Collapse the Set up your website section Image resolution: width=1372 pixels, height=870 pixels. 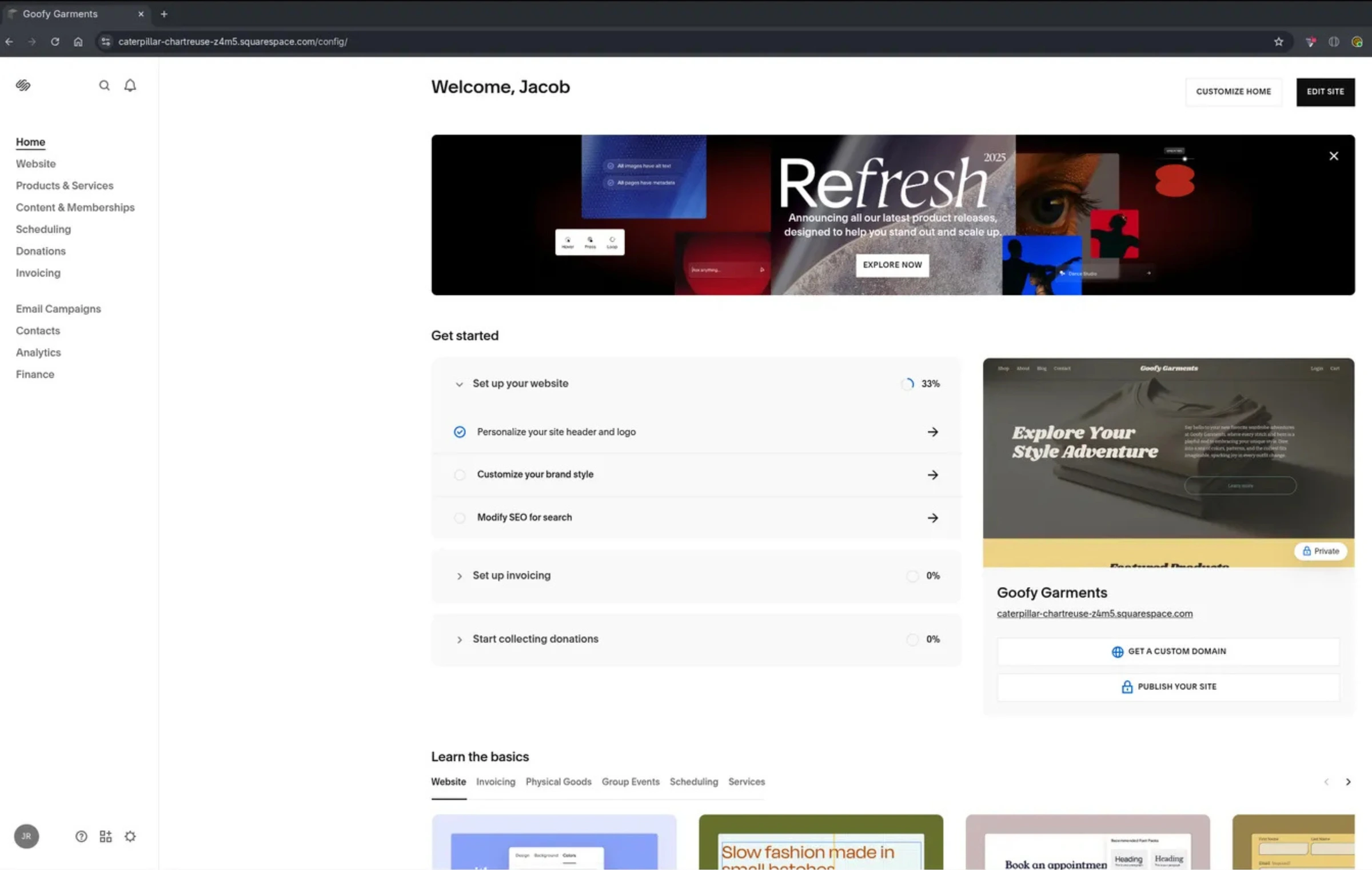[460, 384]
